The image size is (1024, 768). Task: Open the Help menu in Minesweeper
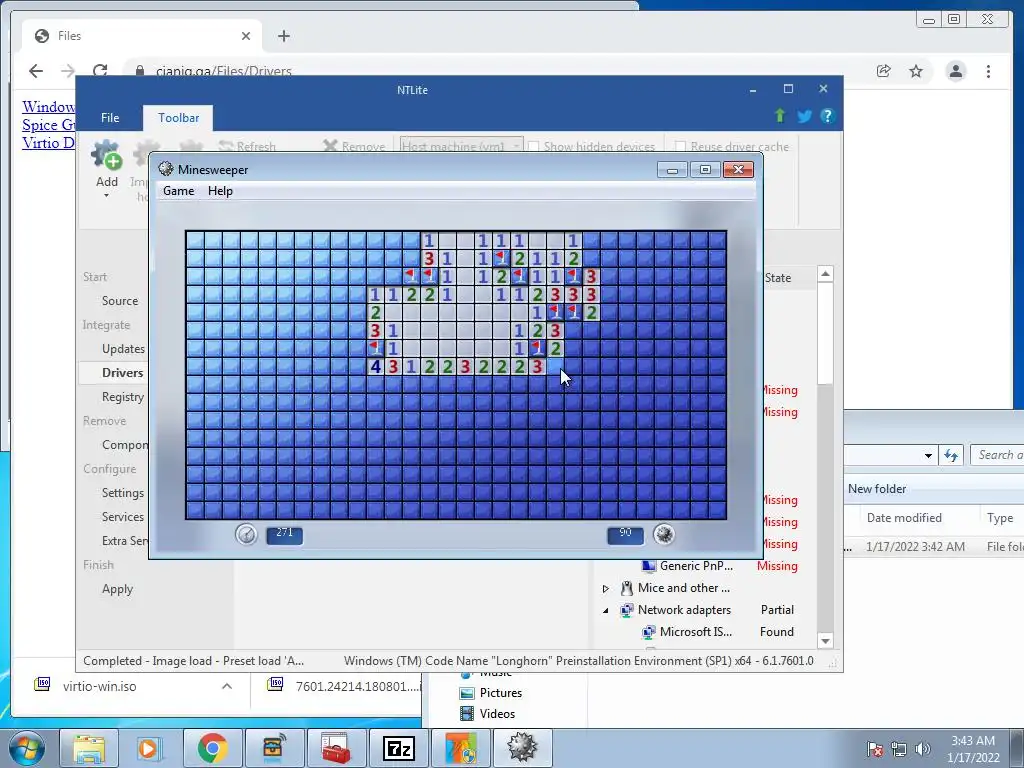220,191
